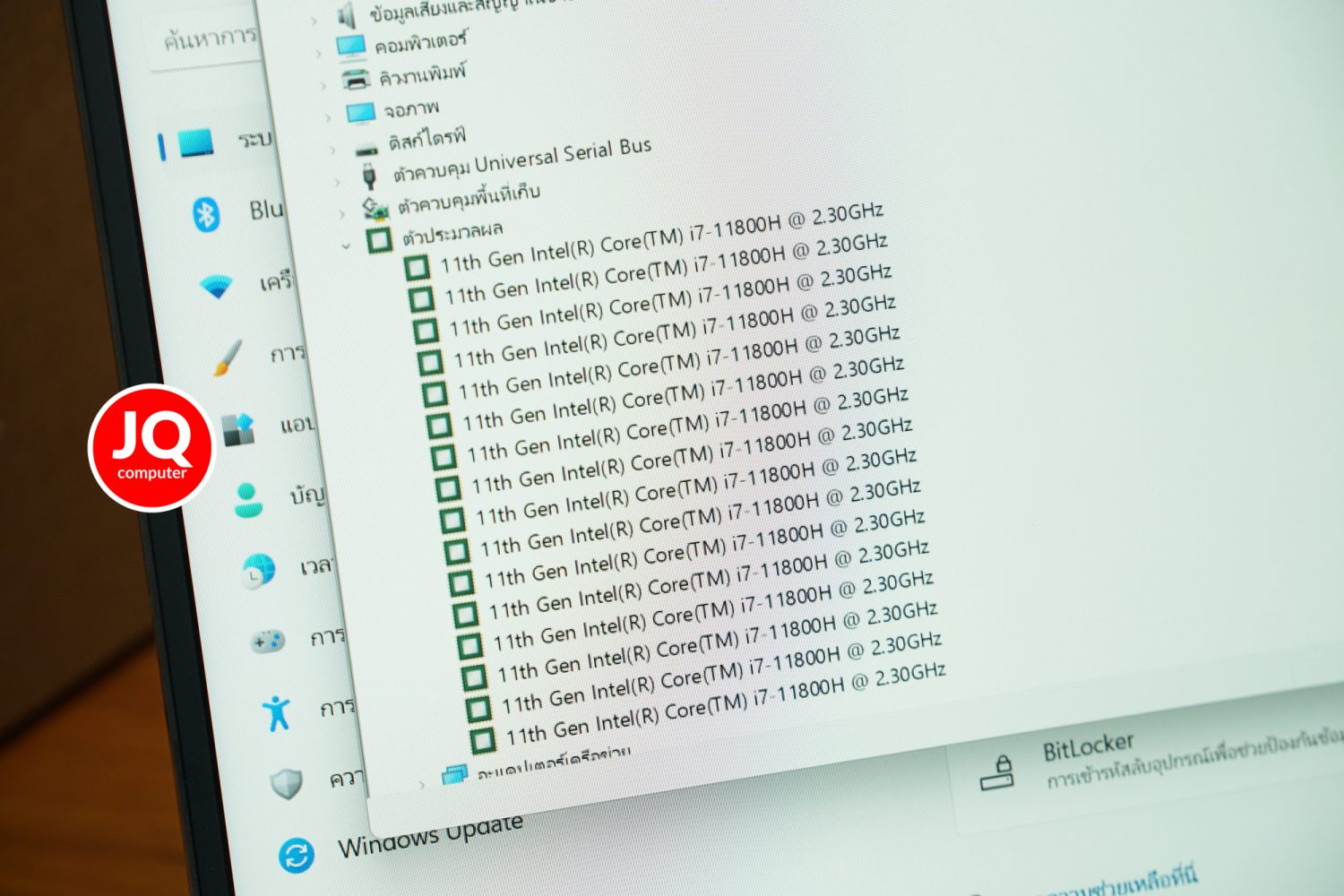This screenshot has height=896, width=1344.
Task: Expand the ดิสก์ไดรฟ์ disk drives chevron
Action: pyautogui.click(x=332, y=151)
